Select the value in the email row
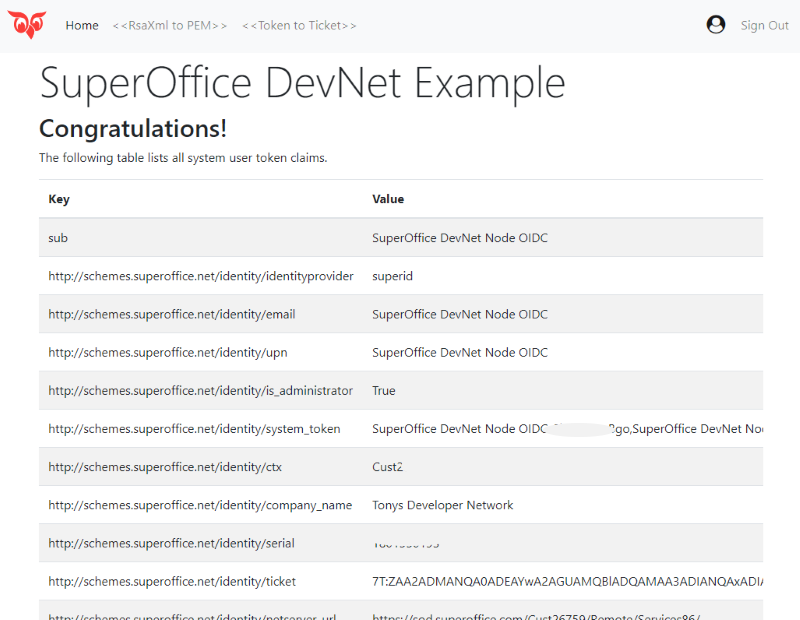 [x=460, y=314]
